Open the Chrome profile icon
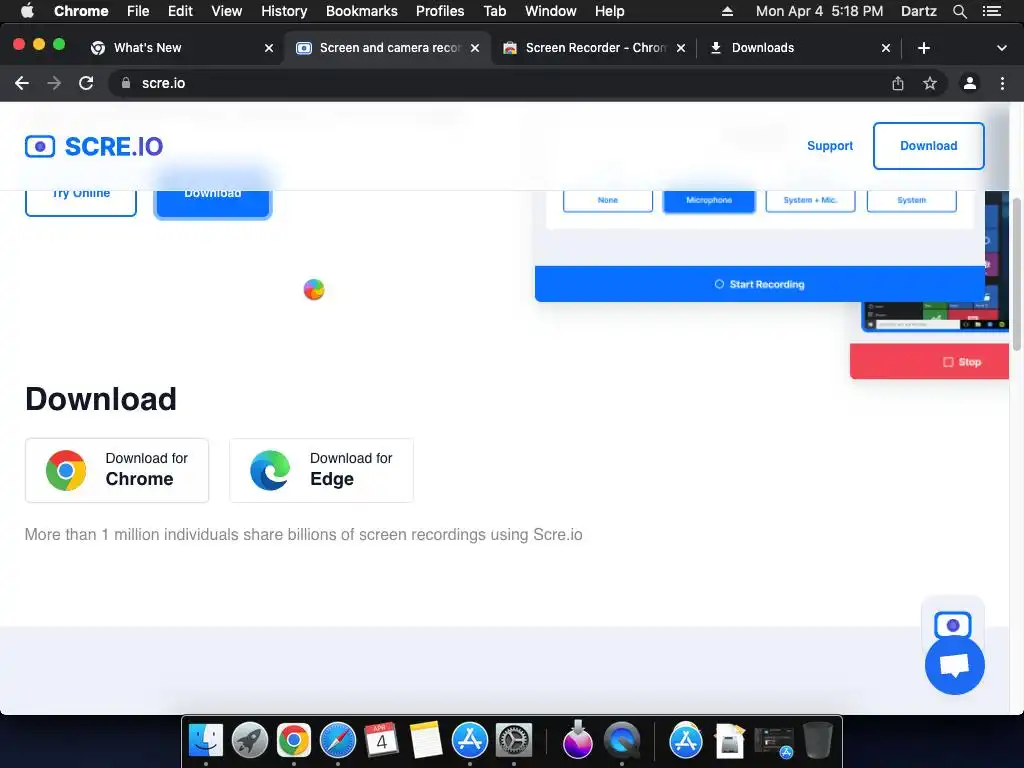 [969, 83]
